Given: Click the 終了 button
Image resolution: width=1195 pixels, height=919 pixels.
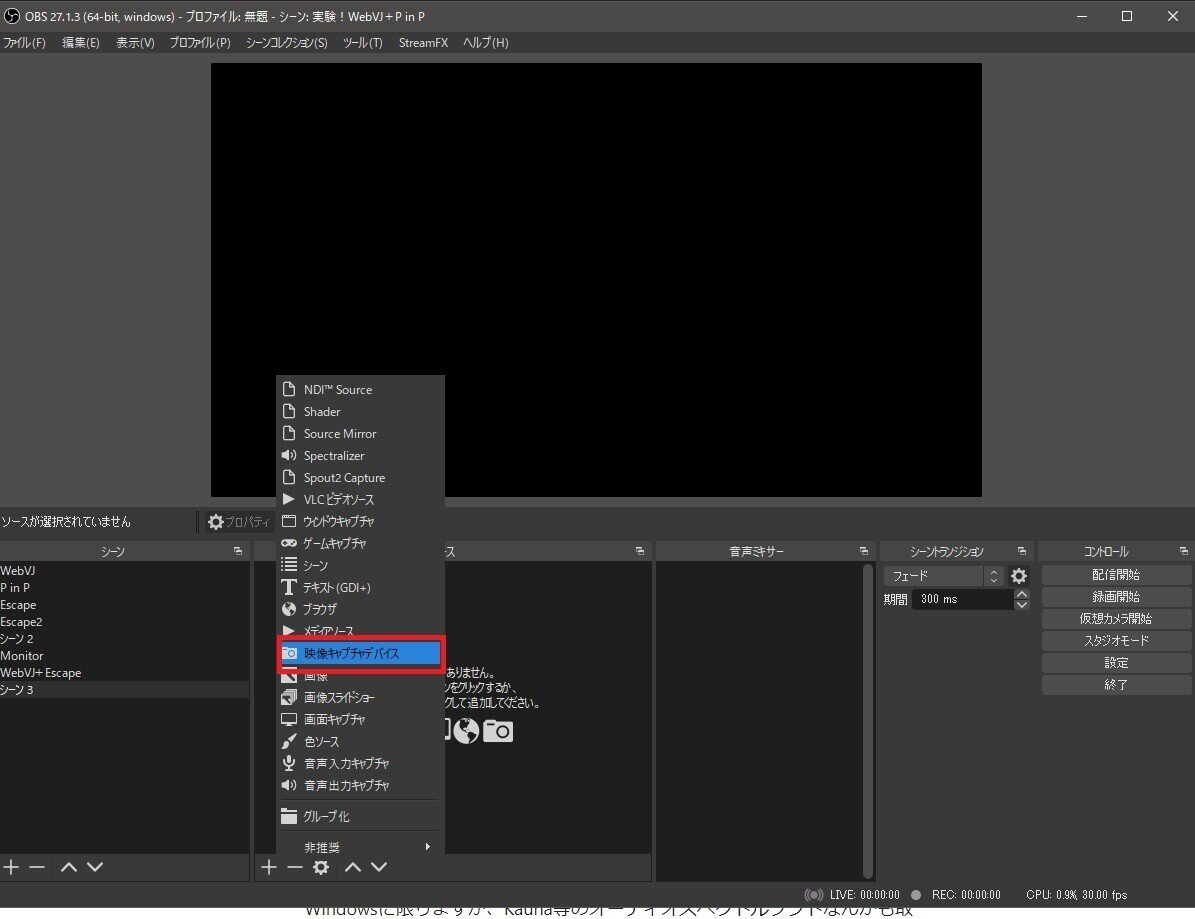Looking at the screenshot, I should click(1116, 685).
